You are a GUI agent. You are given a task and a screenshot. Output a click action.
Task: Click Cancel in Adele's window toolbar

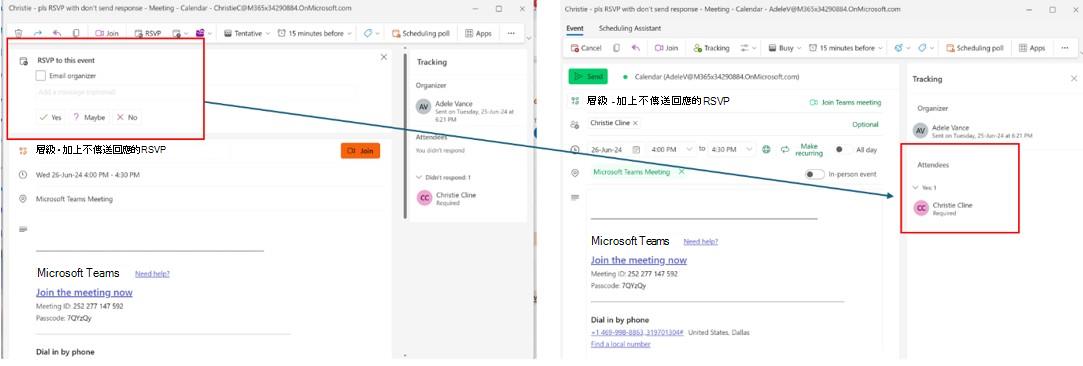pyautogui.click(x=586, y=48)
